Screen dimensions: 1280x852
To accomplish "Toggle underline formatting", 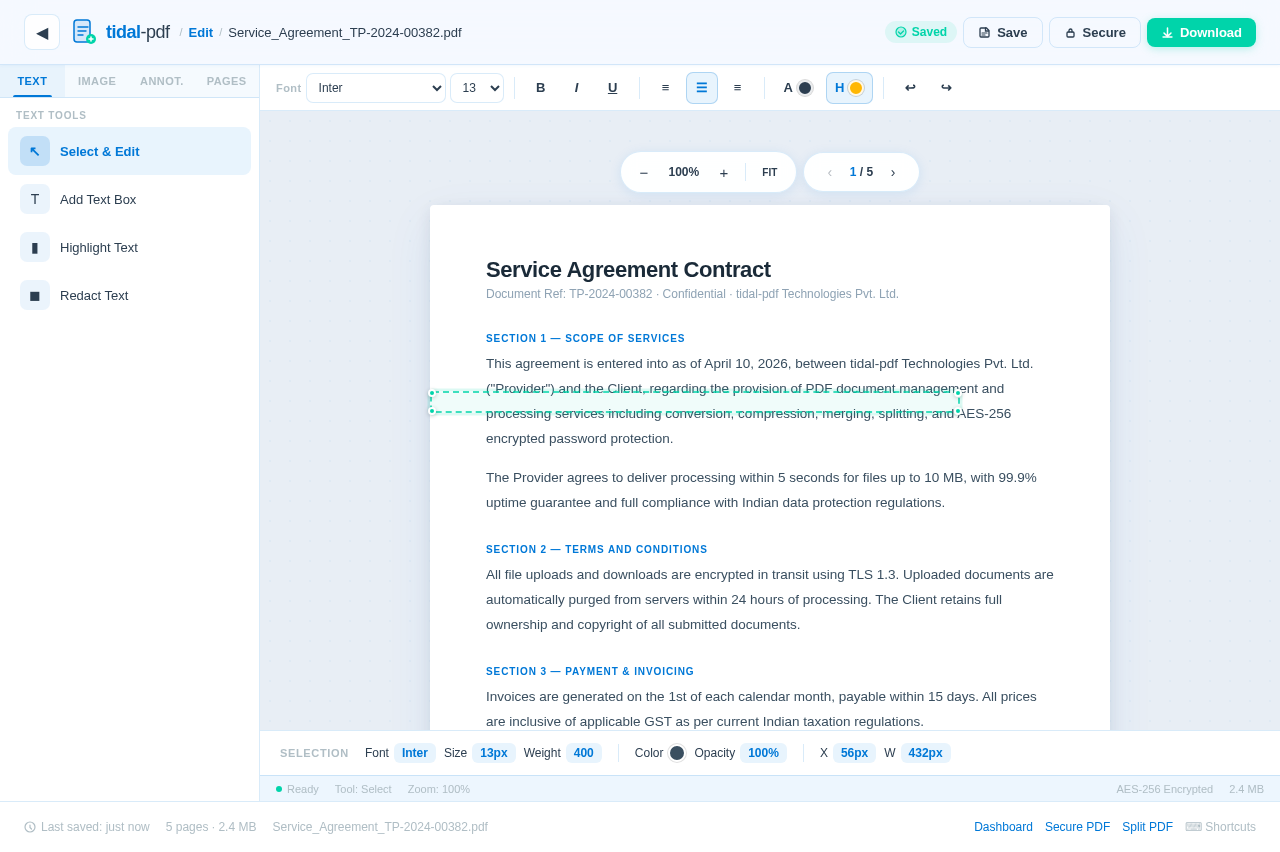I will pyautogui.click(x=613, y=88).
